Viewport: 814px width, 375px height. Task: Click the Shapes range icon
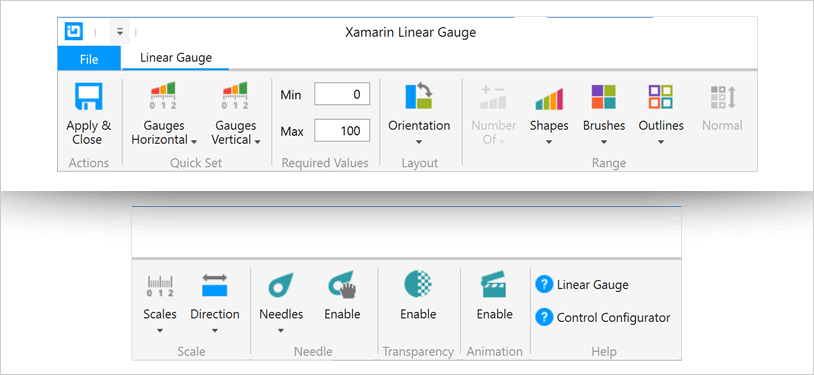coord(549,99)
